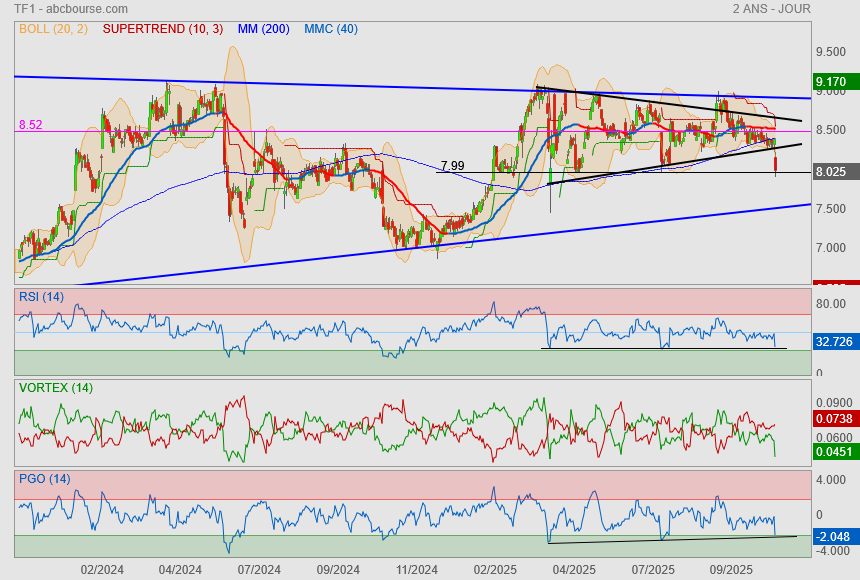
Task: Click the green 9.170 price tag
Action: pyautogui.click(x=831, y=82)
